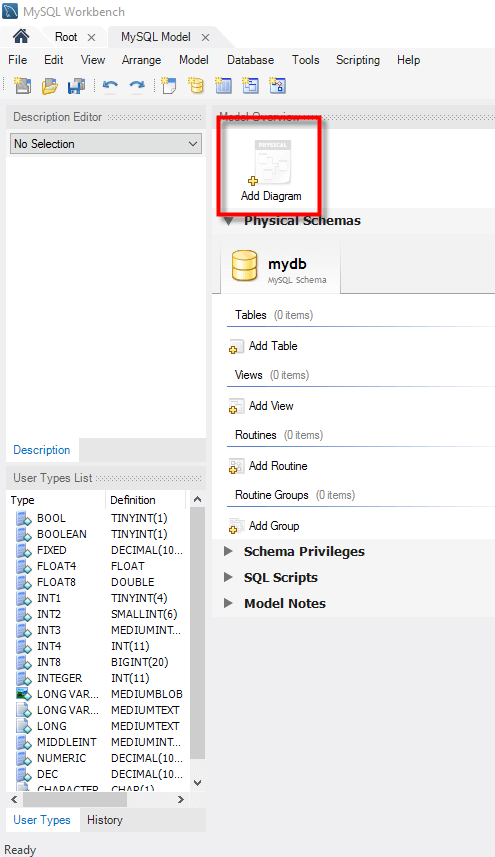The image size is (495, 857).
Task: Close the MySQL Model tab
Action: click(x=205, y=37)
